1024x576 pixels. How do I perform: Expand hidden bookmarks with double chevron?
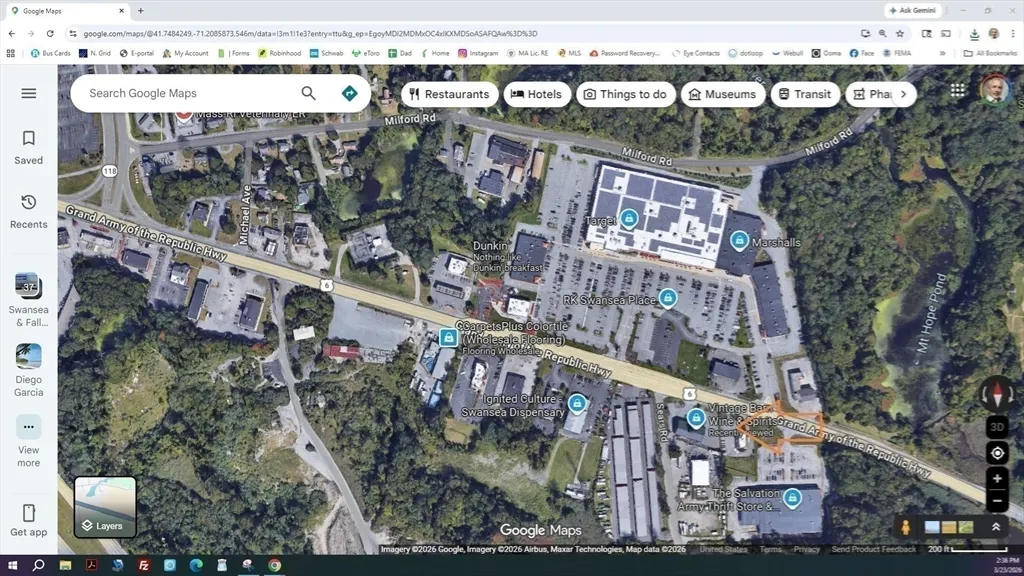942,53
